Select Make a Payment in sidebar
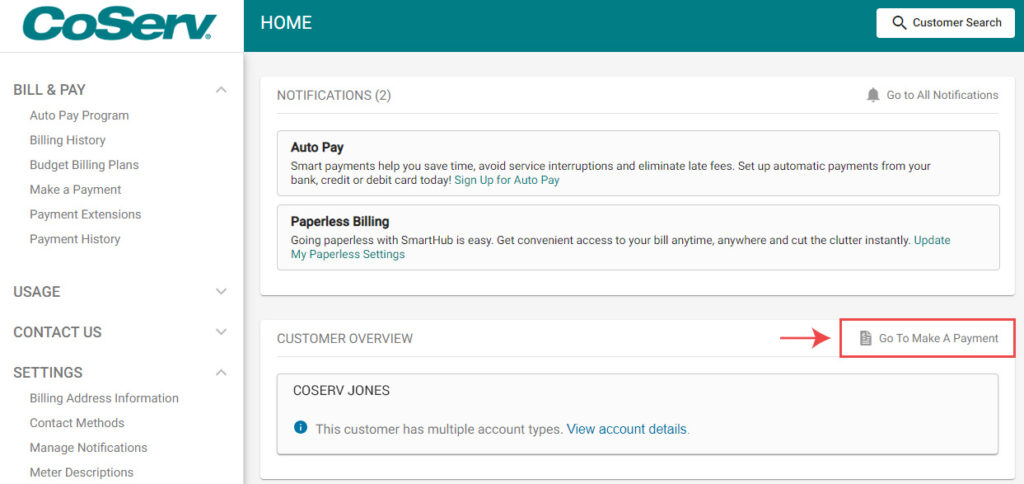This screenshot has height=484, width=1024. 75,190
